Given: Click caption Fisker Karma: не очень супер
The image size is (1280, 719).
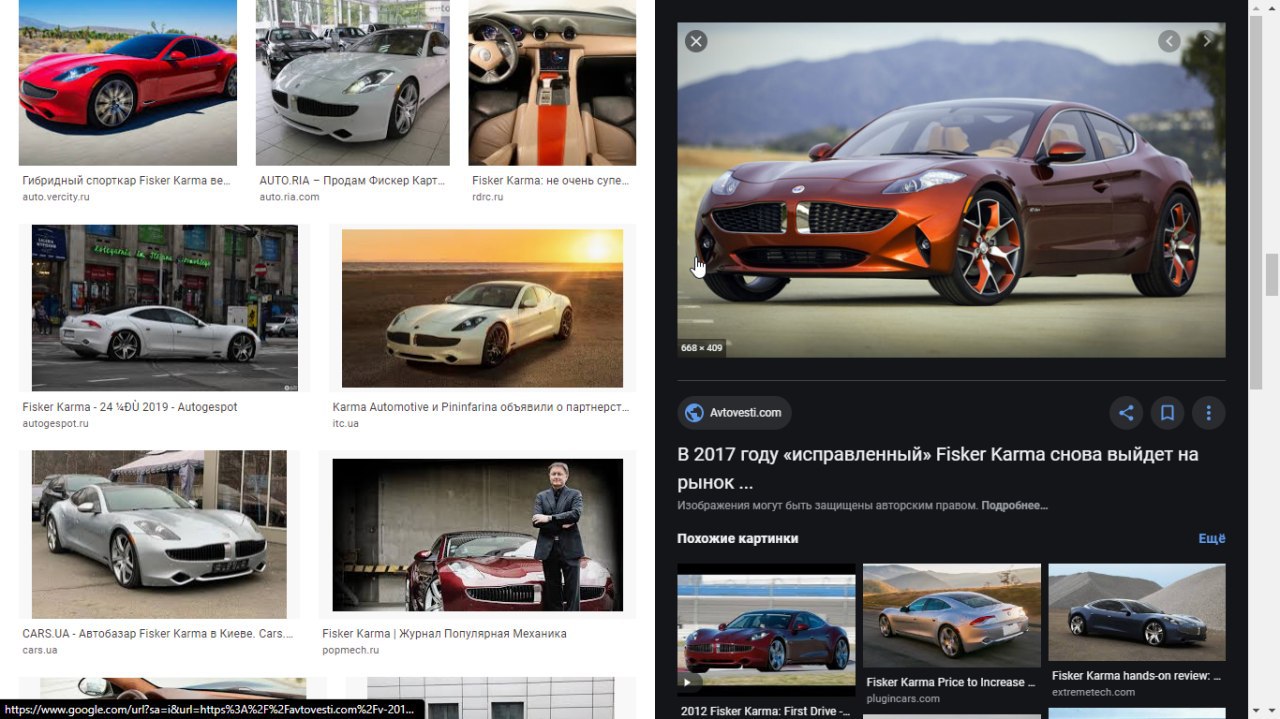Looking at the screenshot, I should pyautogui.click(x=550, y=181).
